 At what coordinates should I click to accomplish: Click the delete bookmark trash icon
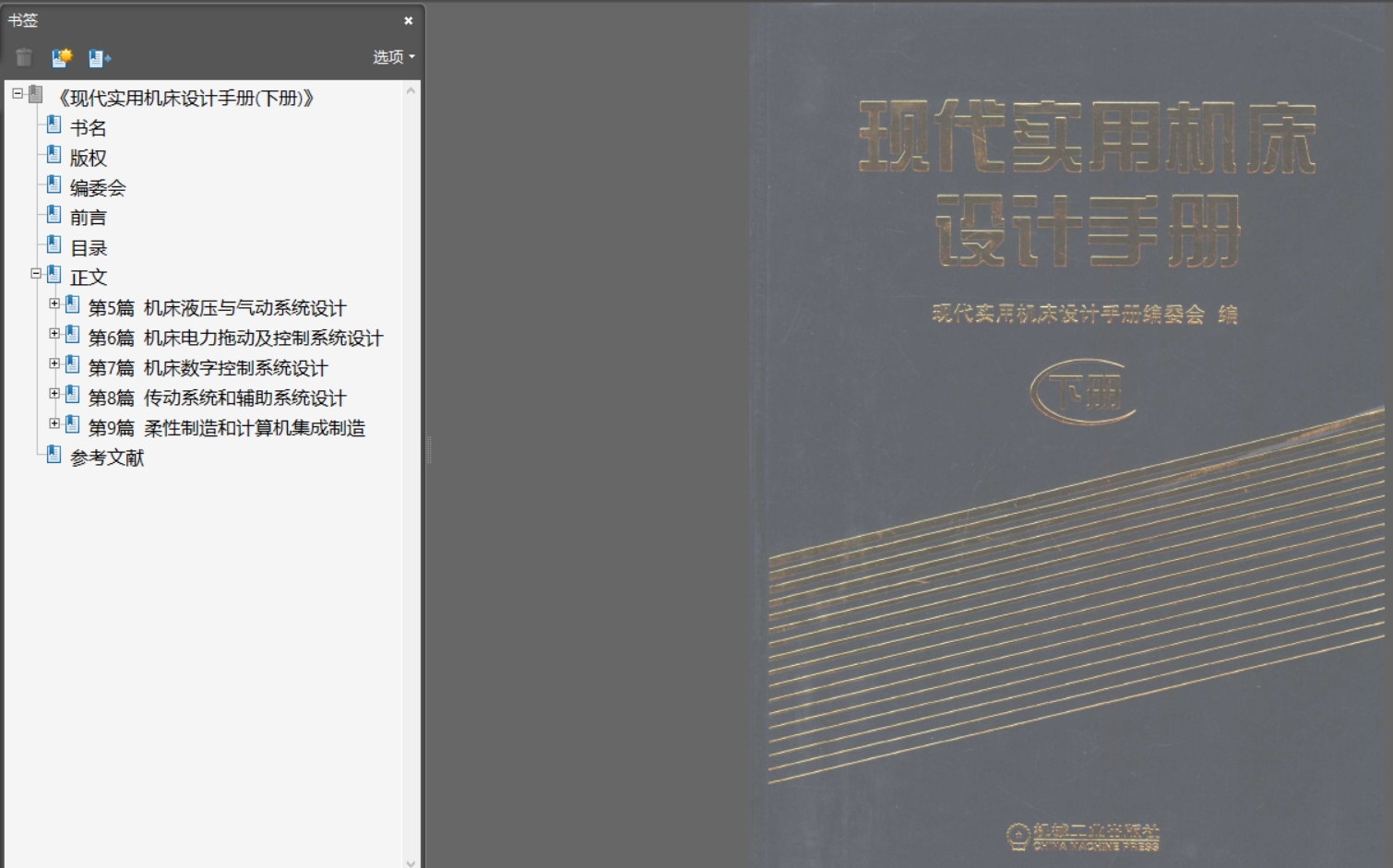coord(24,58)
